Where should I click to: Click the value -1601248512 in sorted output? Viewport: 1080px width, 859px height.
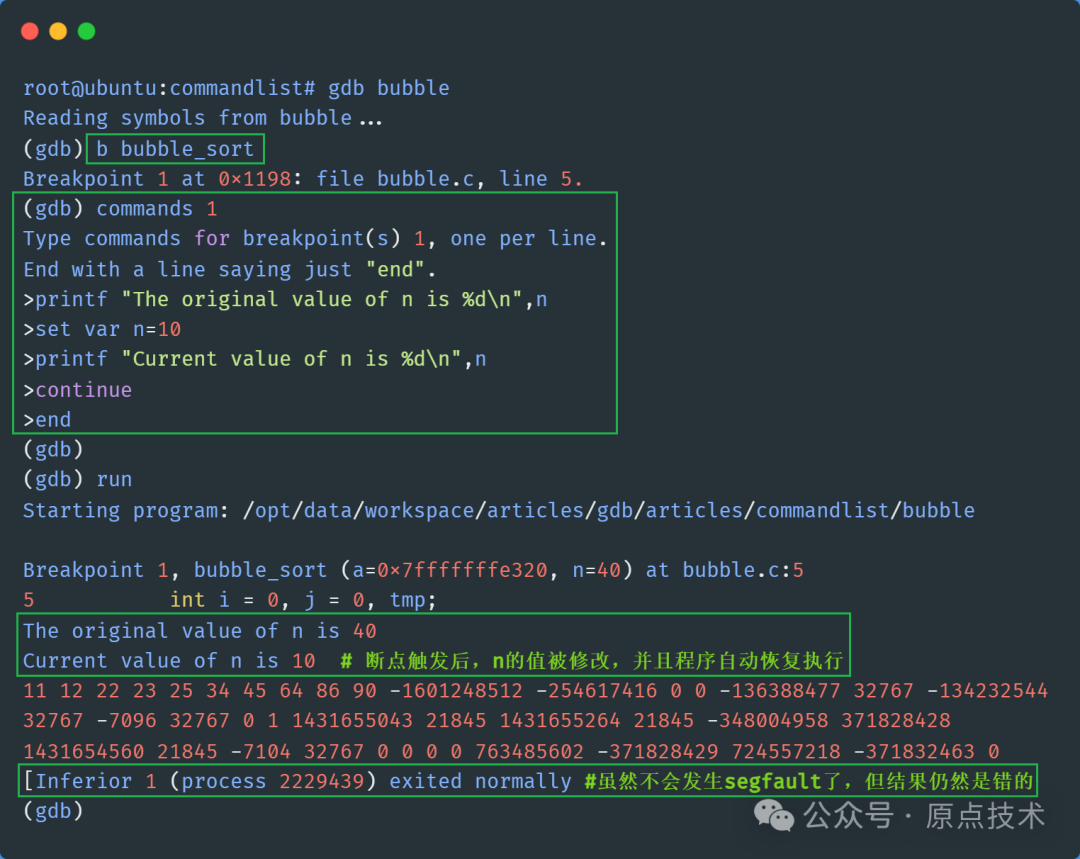point(455,691)
